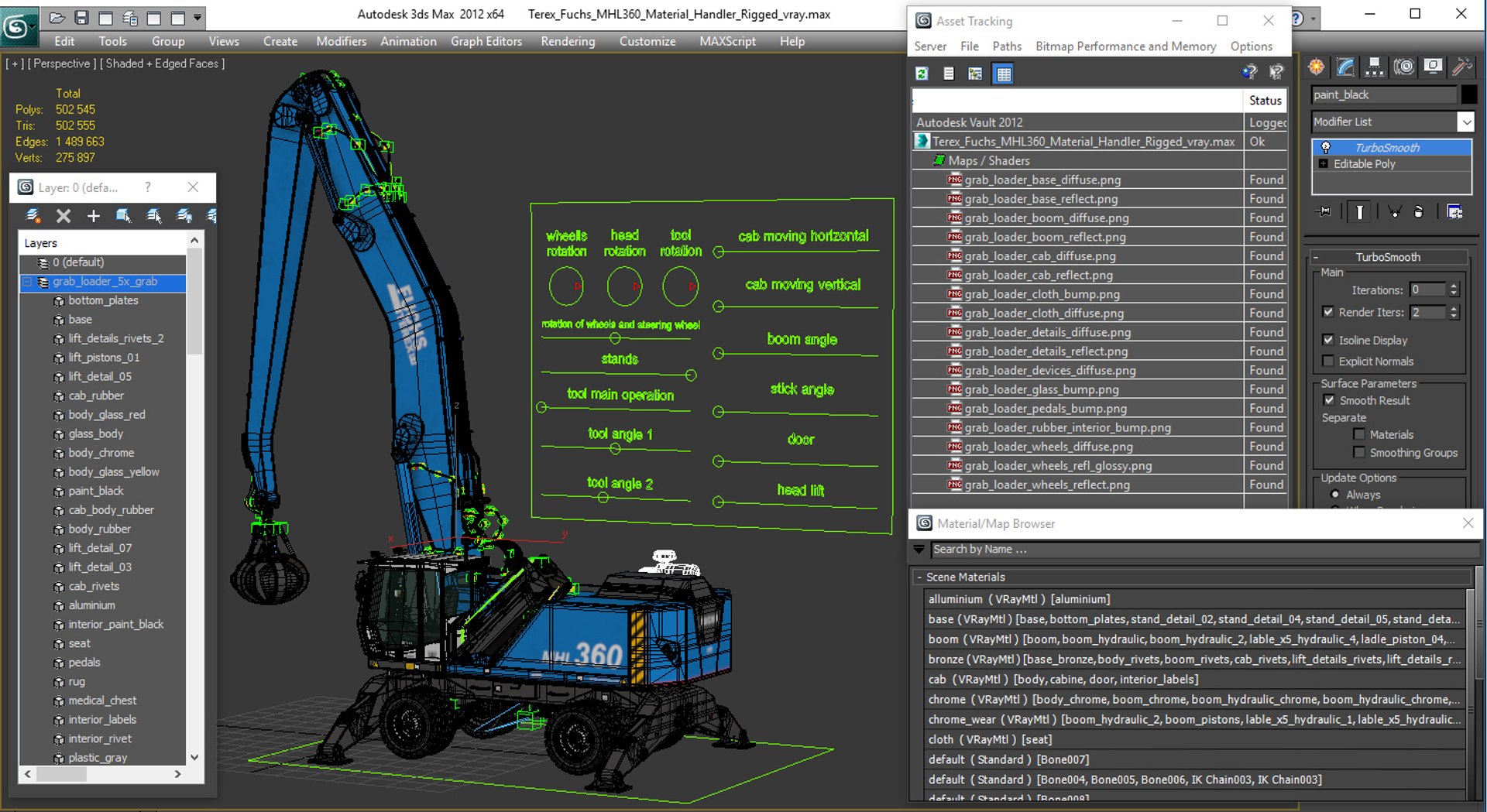
Task: Open the Modify command panel tab
Action: (1345, 67)
